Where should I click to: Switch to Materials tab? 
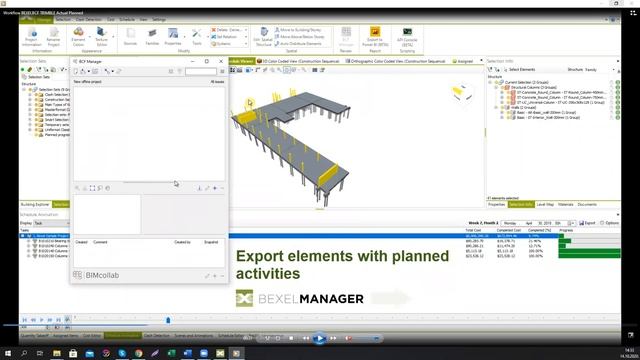[x=565, y=204]
